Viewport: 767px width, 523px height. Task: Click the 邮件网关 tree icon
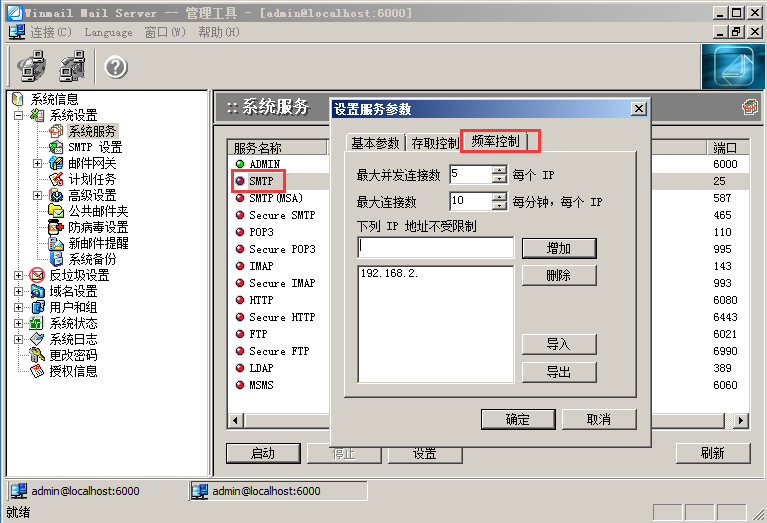point(56,163)
